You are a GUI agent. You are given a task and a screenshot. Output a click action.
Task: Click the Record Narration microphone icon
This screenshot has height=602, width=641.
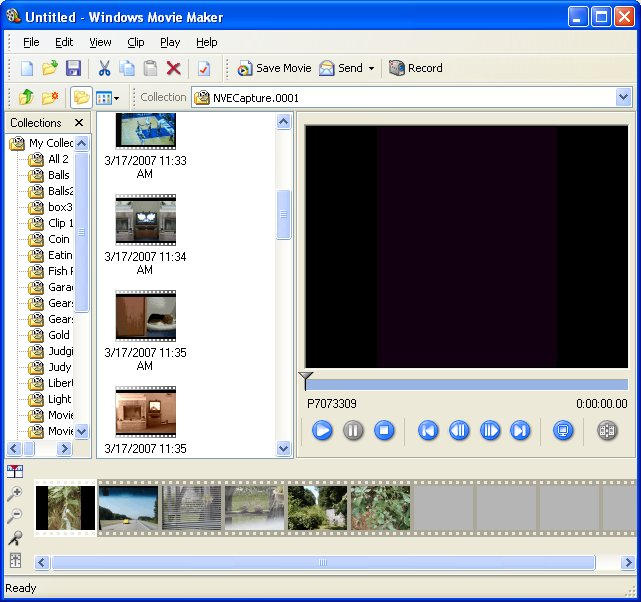pos(16,538)
